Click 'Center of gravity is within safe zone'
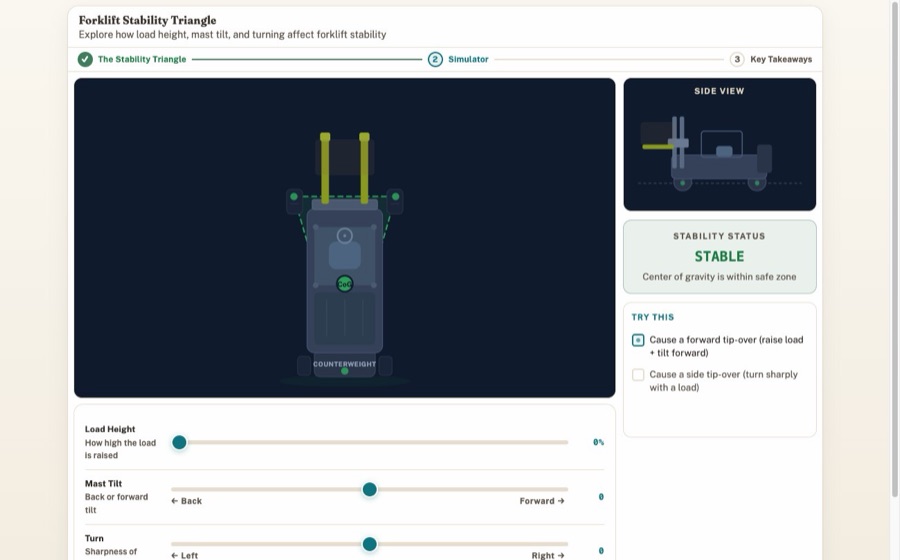This screenshot has height=560, width=900. click(719, 277)
